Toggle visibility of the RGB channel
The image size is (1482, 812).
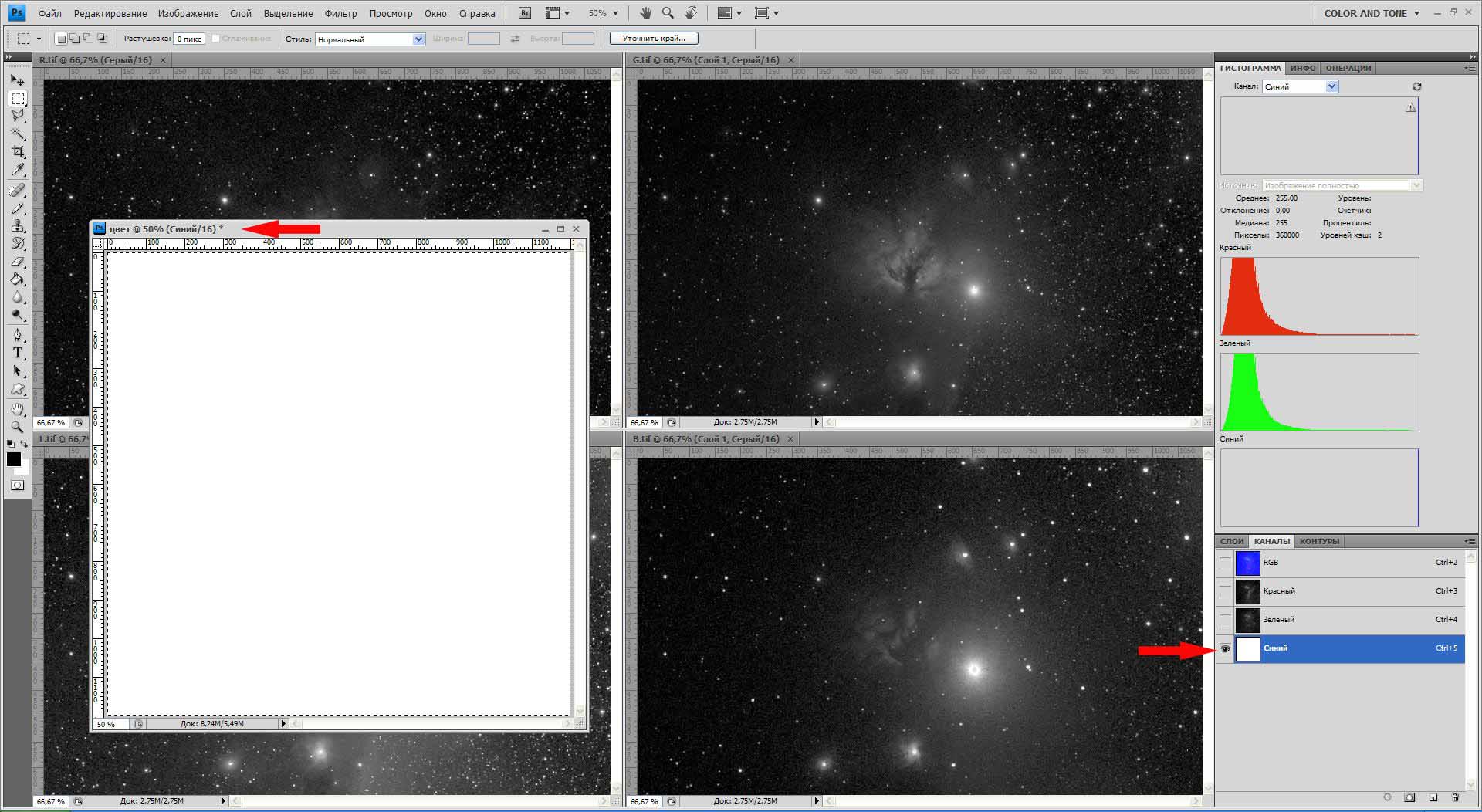click(x=1225, y=563)
